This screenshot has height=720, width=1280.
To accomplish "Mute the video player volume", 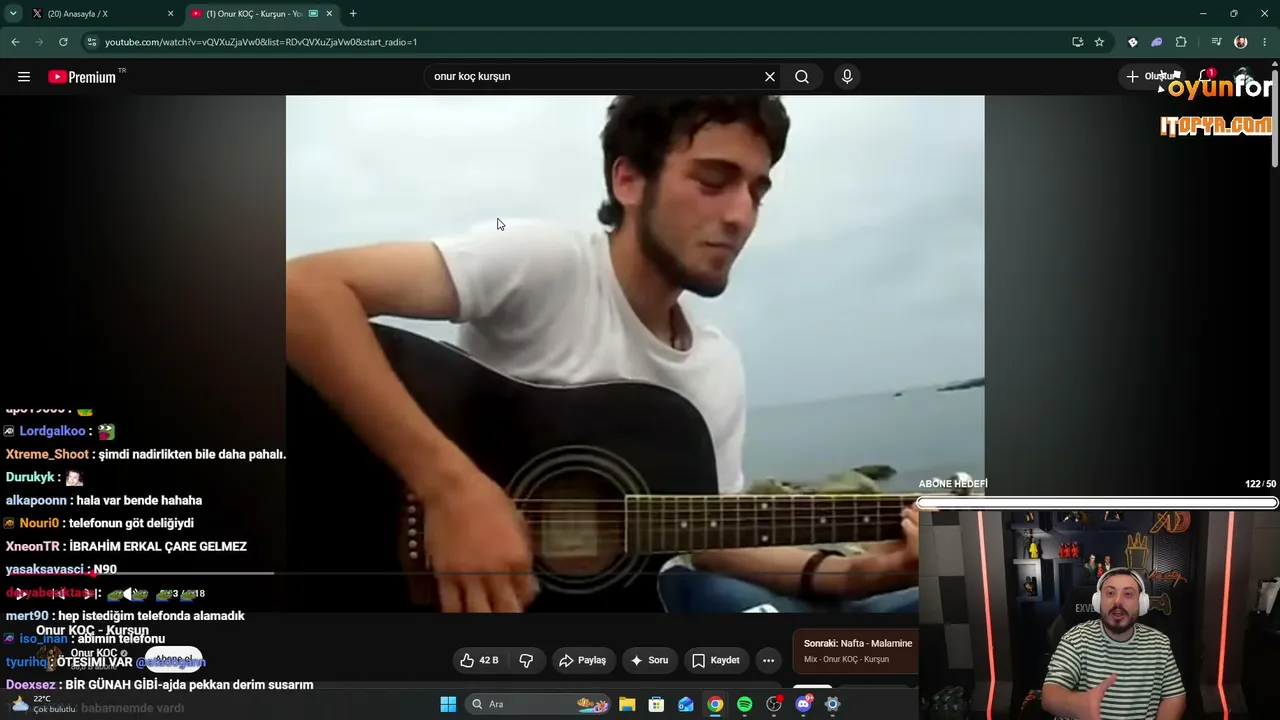I will [129, 593].
